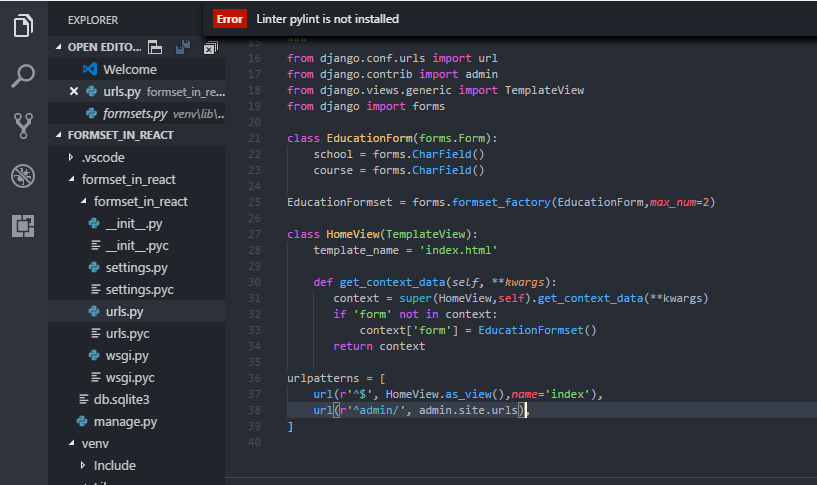
Task: Select the Welcome open editor
Action: click(129, 69)
